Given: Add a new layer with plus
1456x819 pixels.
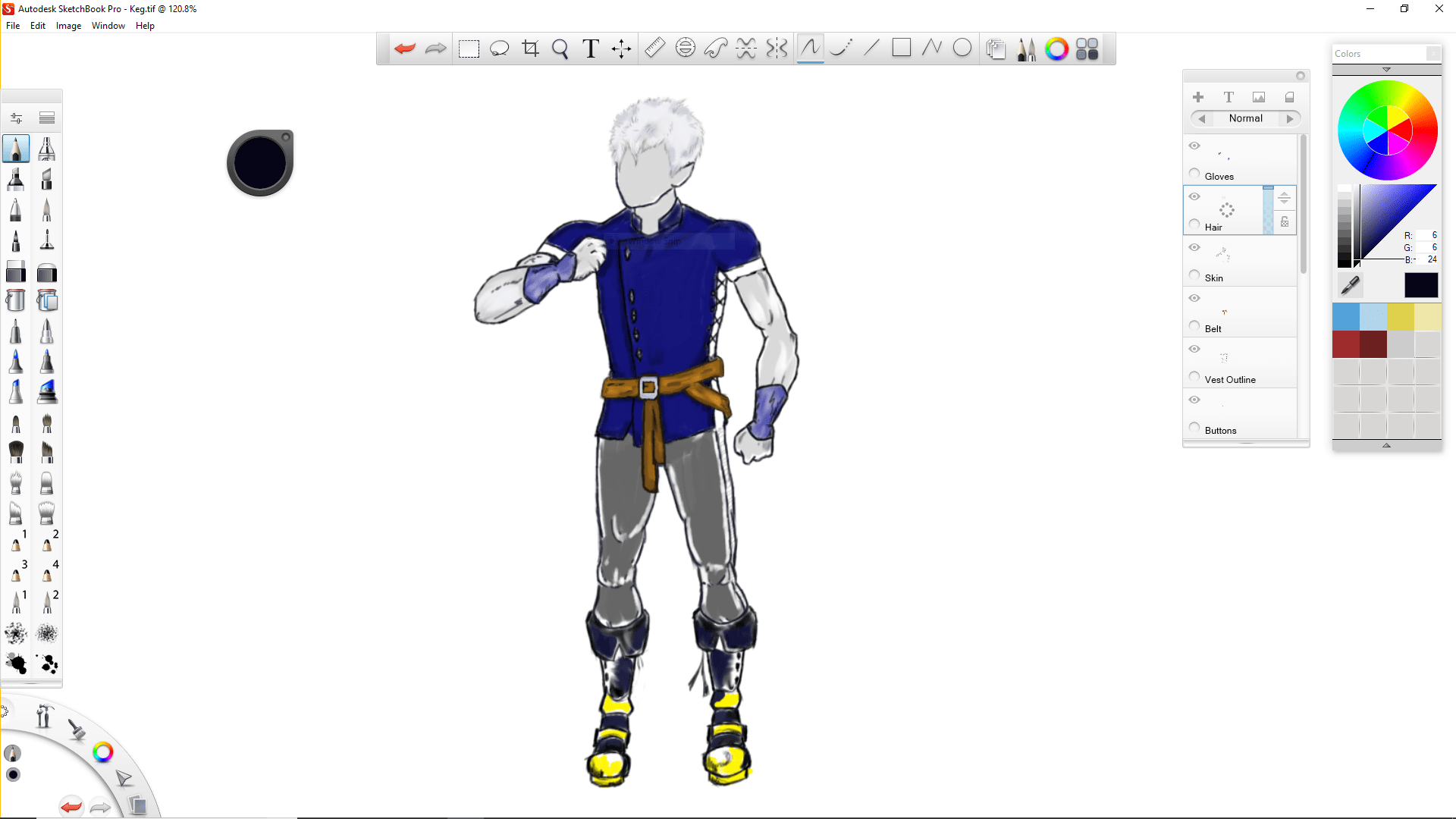Looking at the screenshot, I should pos(1198,97).
